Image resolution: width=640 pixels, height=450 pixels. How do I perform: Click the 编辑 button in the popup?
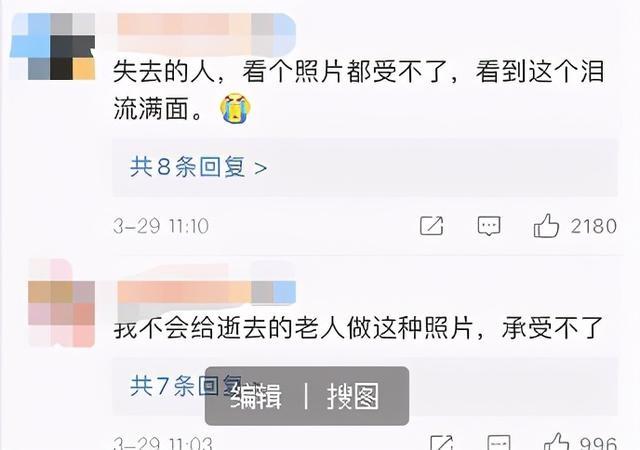click(x=256, y=396)
